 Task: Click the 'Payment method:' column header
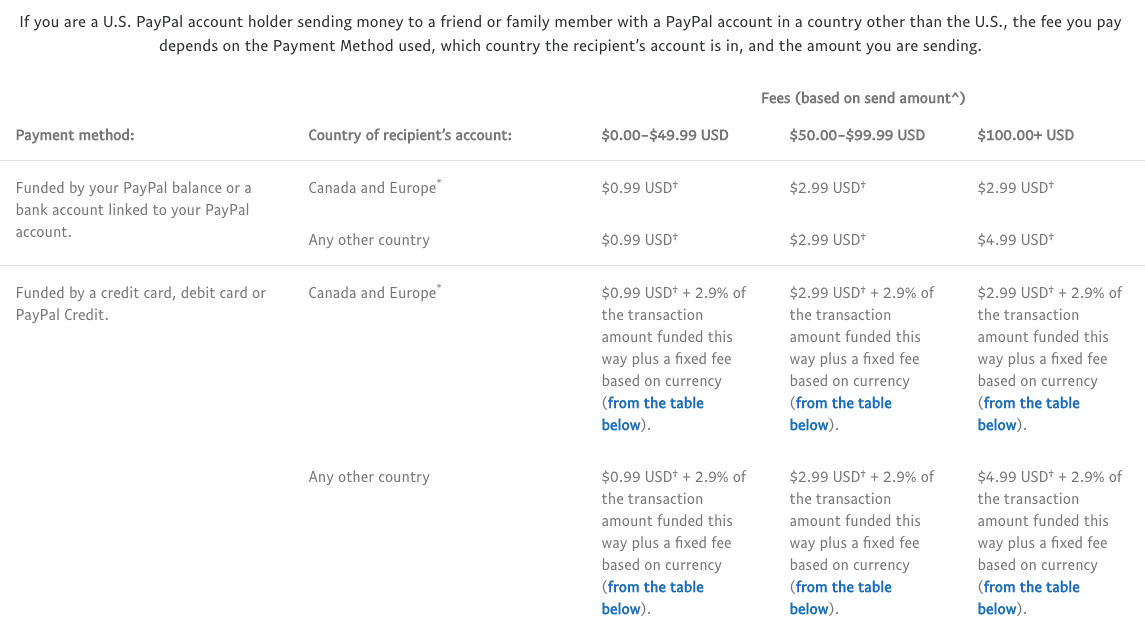(75, 135)
